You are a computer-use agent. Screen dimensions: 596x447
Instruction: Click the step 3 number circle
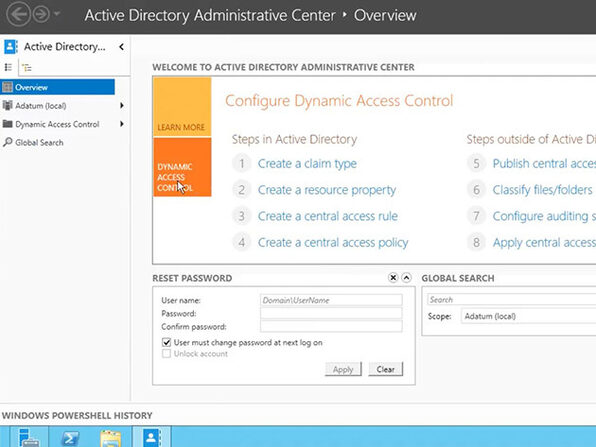pos(242,216)
